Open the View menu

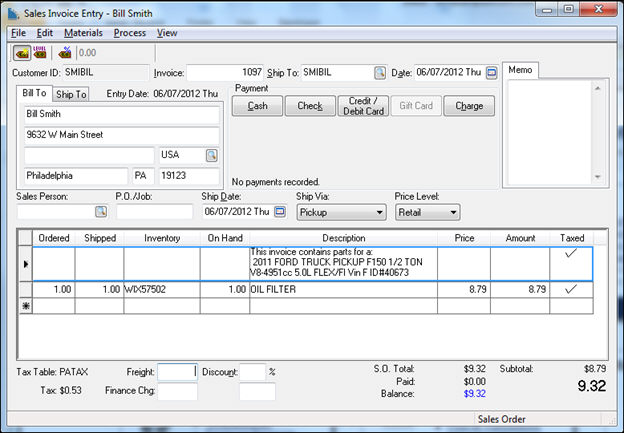(x=167, y=33)
